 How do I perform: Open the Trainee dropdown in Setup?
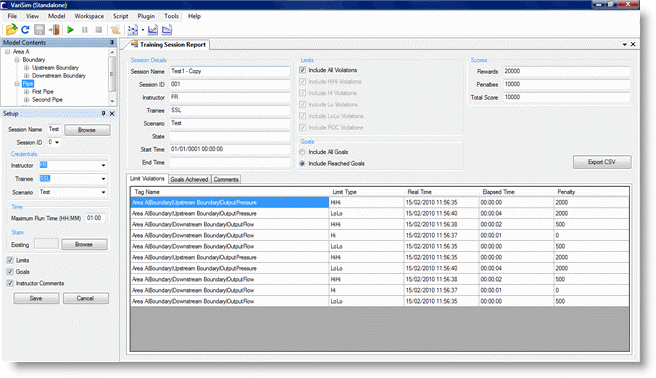[103, 179]
